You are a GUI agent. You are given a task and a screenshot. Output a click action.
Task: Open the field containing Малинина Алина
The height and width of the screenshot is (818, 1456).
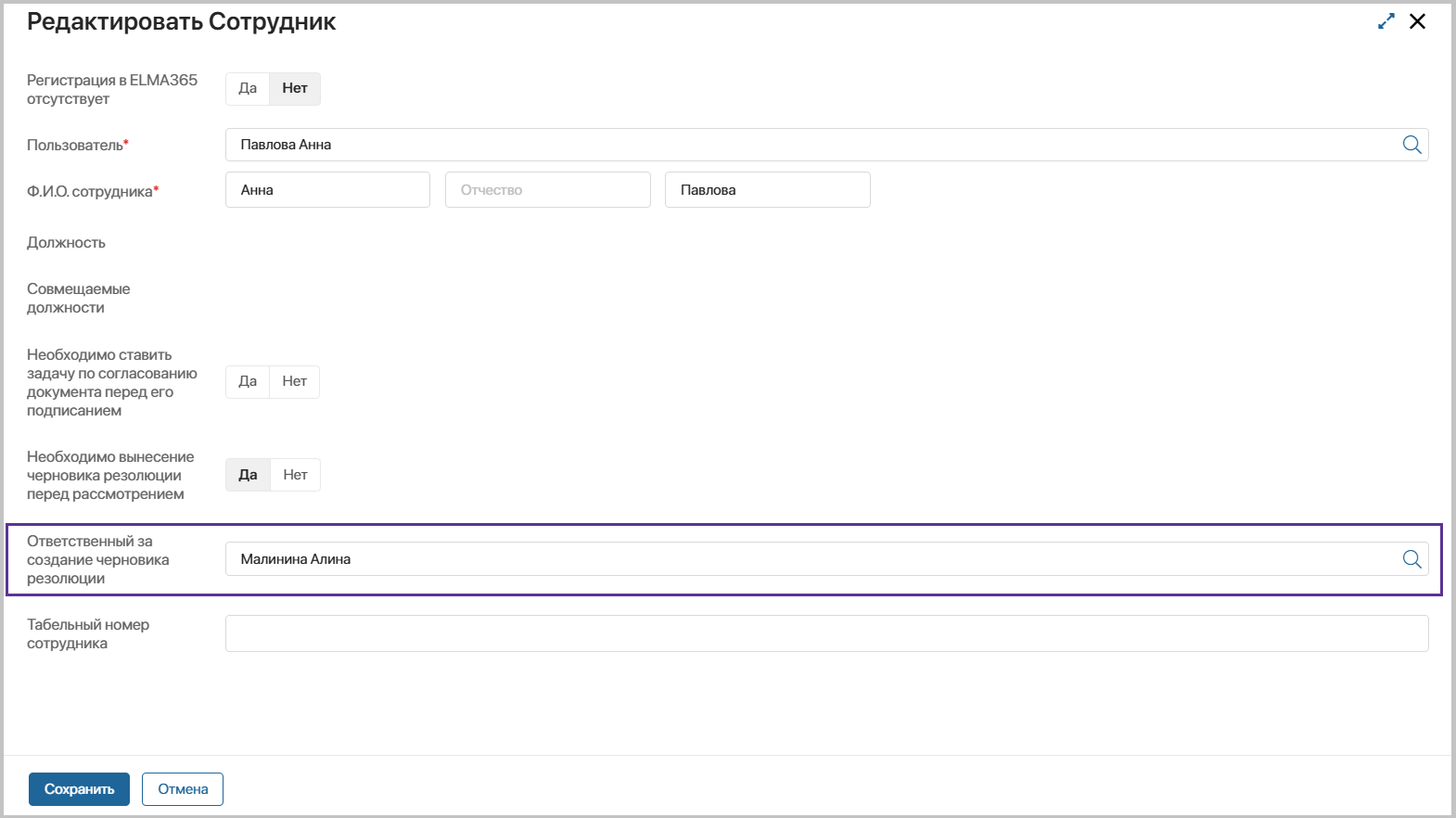click(807, 559)
